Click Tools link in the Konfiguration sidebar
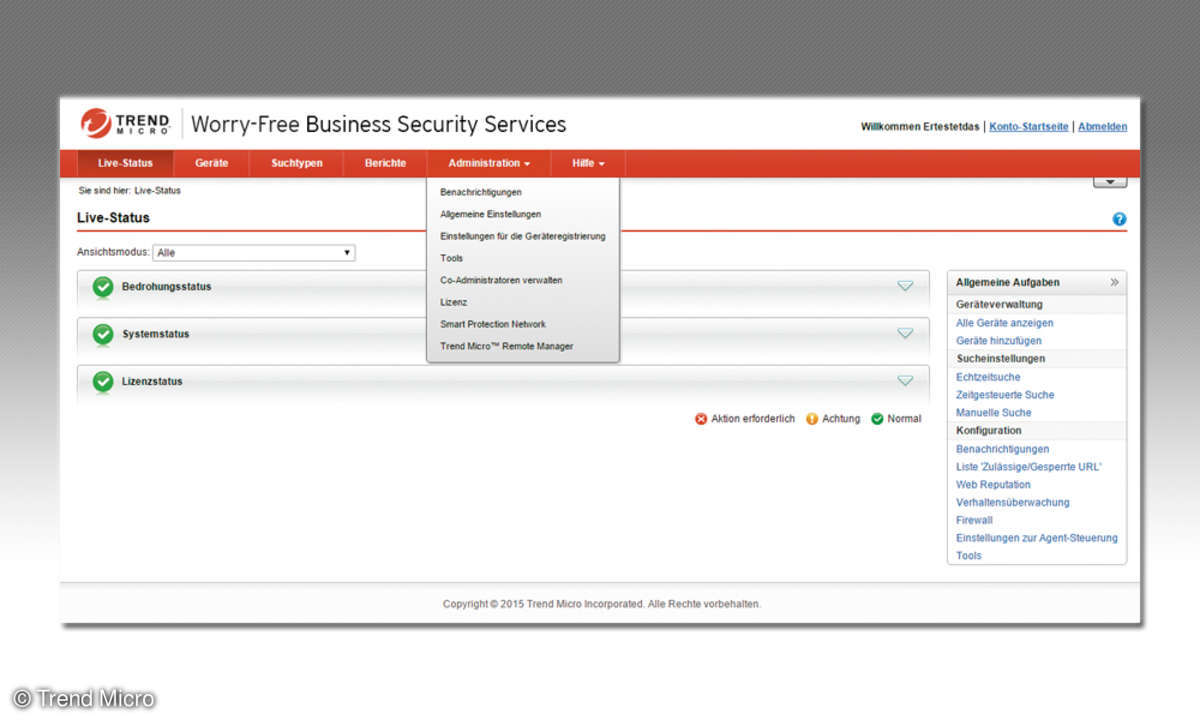This screenshot has width=1200, height=720. (x=969, y=556)
